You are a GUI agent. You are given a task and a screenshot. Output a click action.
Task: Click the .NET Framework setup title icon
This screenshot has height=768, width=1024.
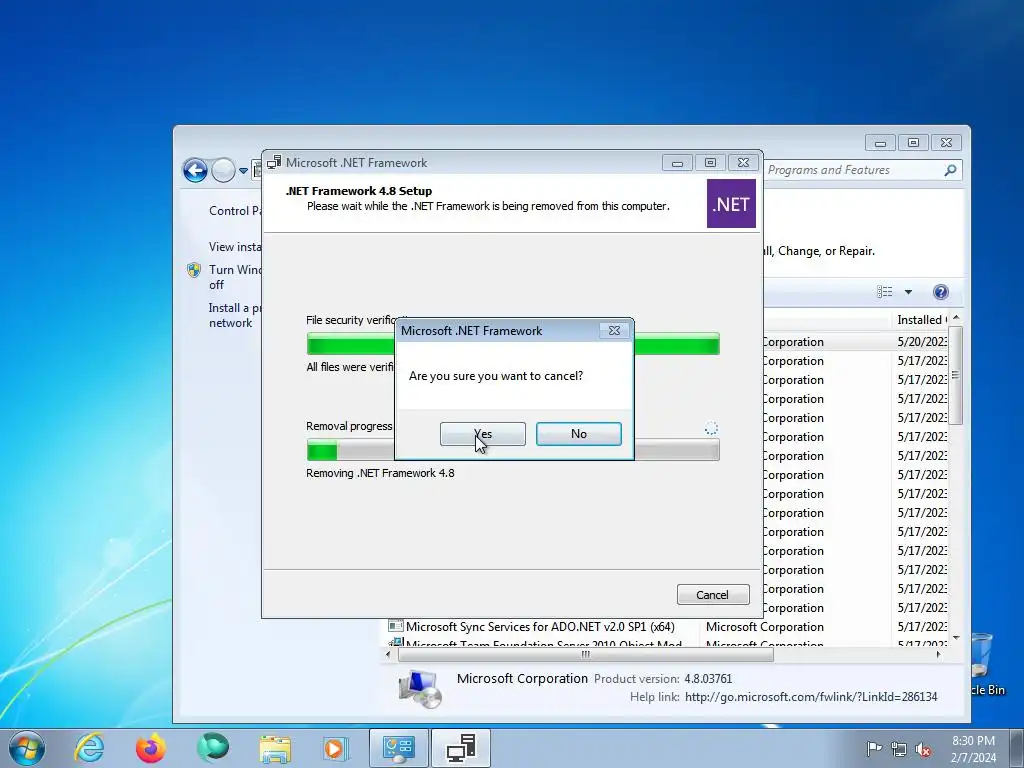(274, 163)
